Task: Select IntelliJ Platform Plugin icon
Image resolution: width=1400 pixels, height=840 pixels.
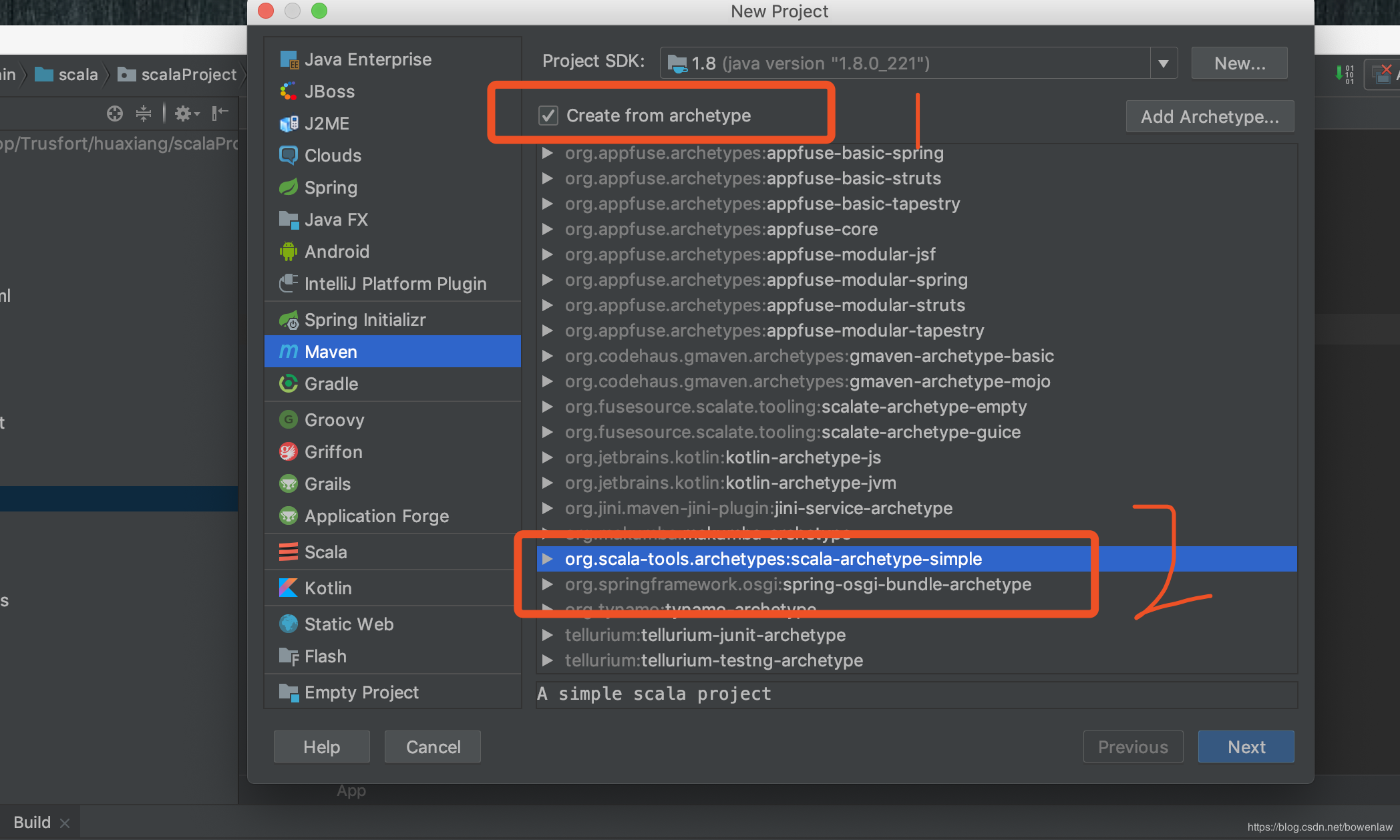Action: click(289, 284)
